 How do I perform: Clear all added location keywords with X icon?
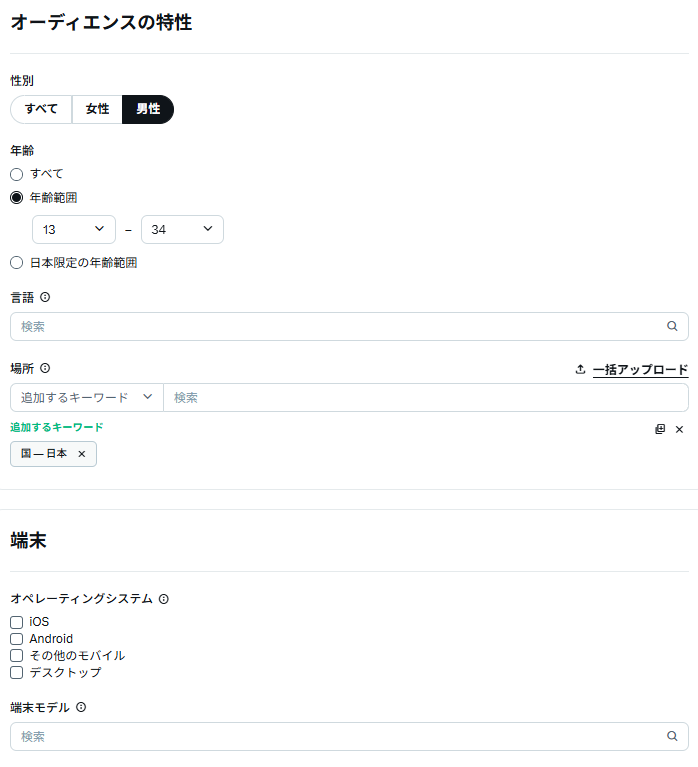(679, 429)
